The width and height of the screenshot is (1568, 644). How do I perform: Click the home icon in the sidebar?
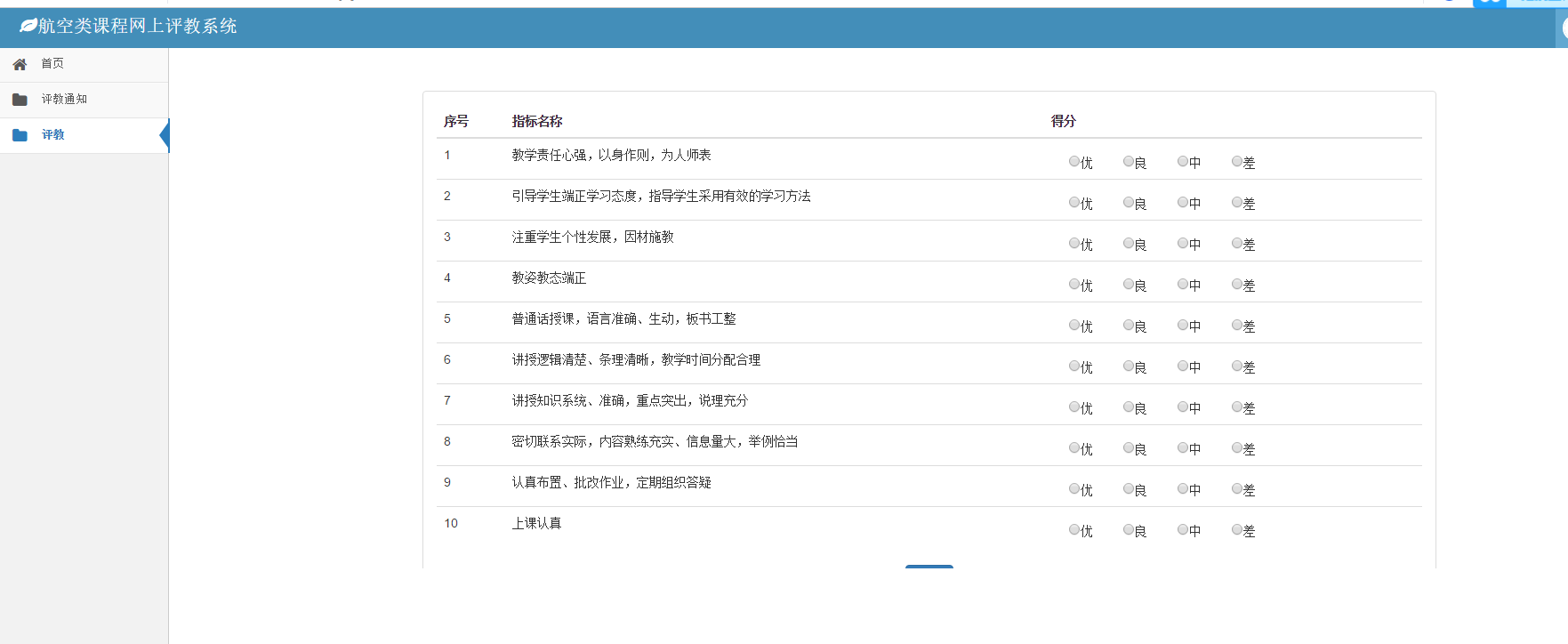20,64
